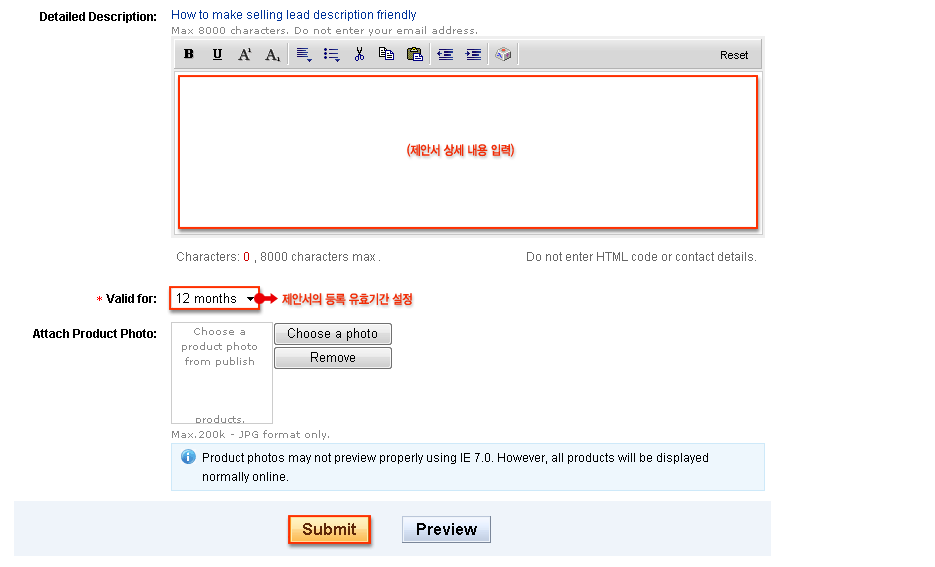The height and width of the screenshot is (567, 935).
Task: Preview the selling lead
Action: (x=446, y=529)
